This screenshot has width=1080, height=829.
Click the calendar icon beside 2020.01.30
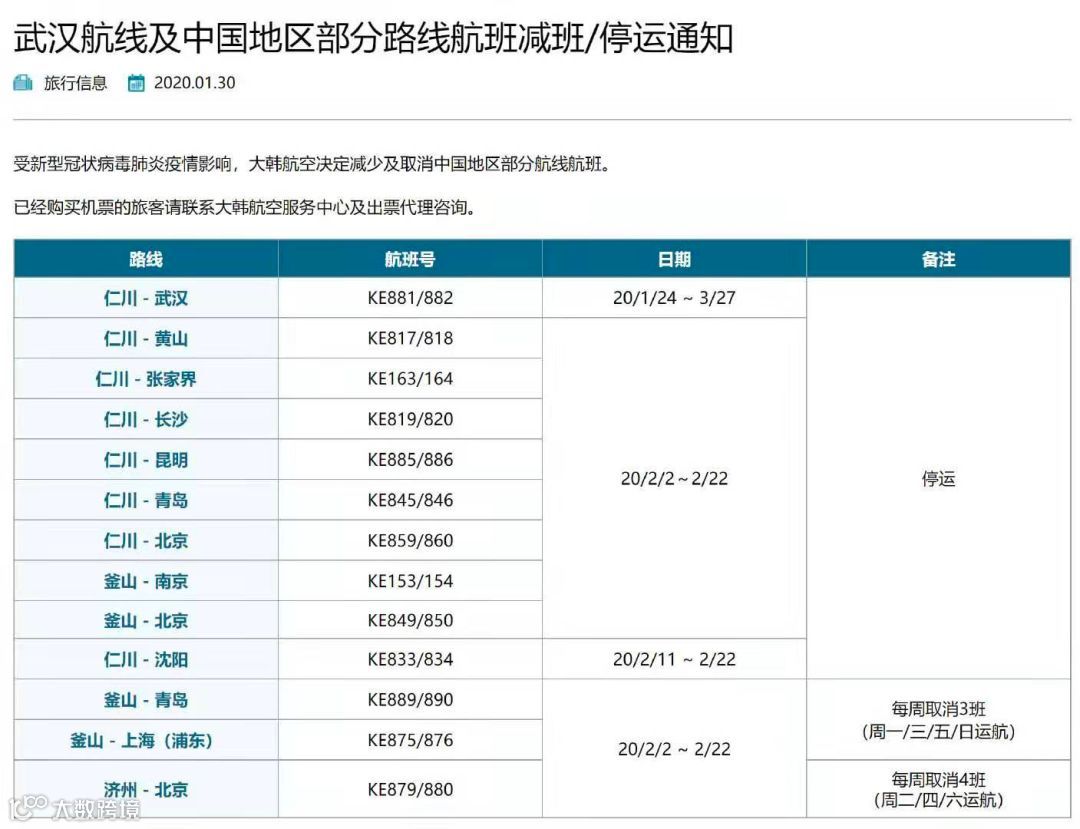(x=136, y=83)
